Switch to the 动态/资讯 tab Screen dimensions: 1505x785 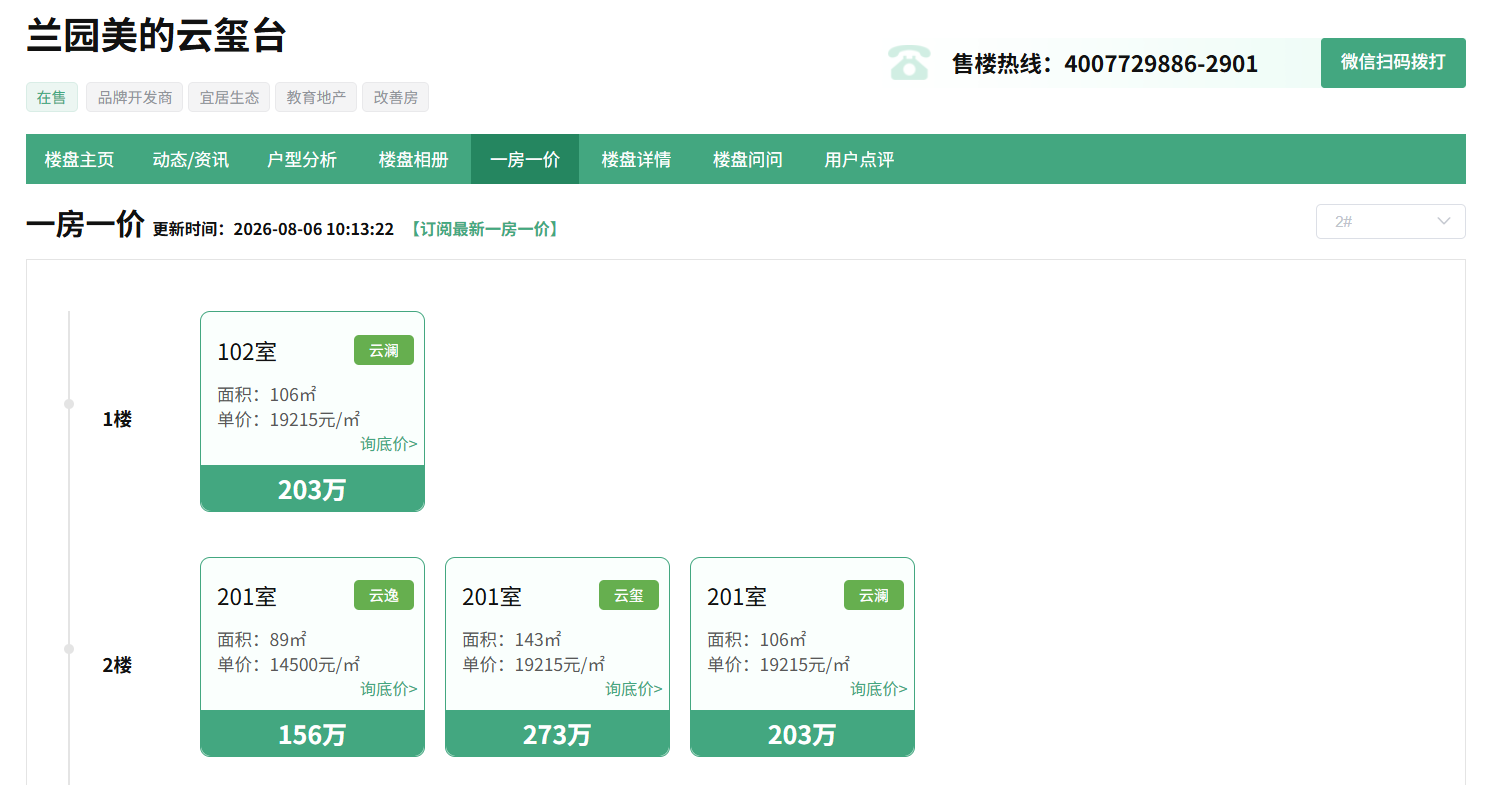pos(190,159)
